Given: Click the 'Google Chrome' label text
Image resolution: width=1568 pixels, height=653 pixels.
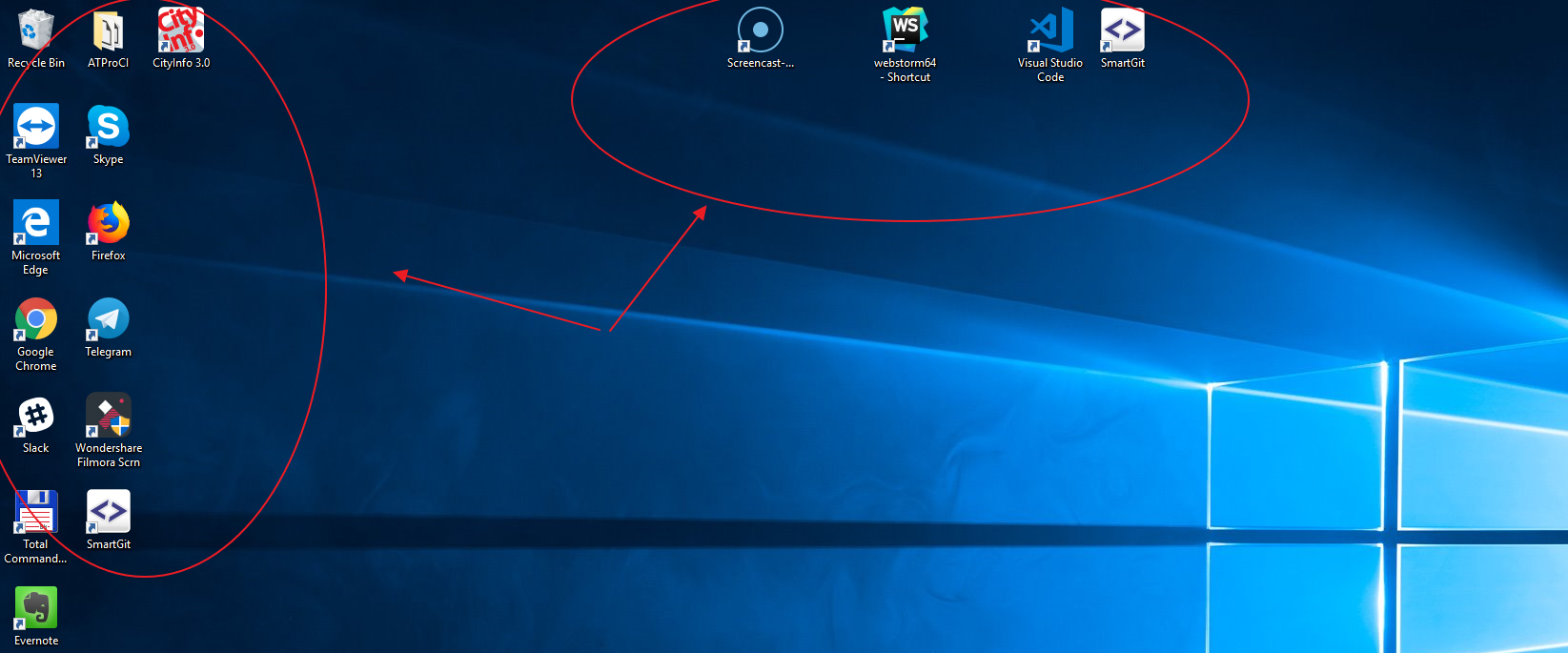Looking at the screenshot, I should (36, 359).
